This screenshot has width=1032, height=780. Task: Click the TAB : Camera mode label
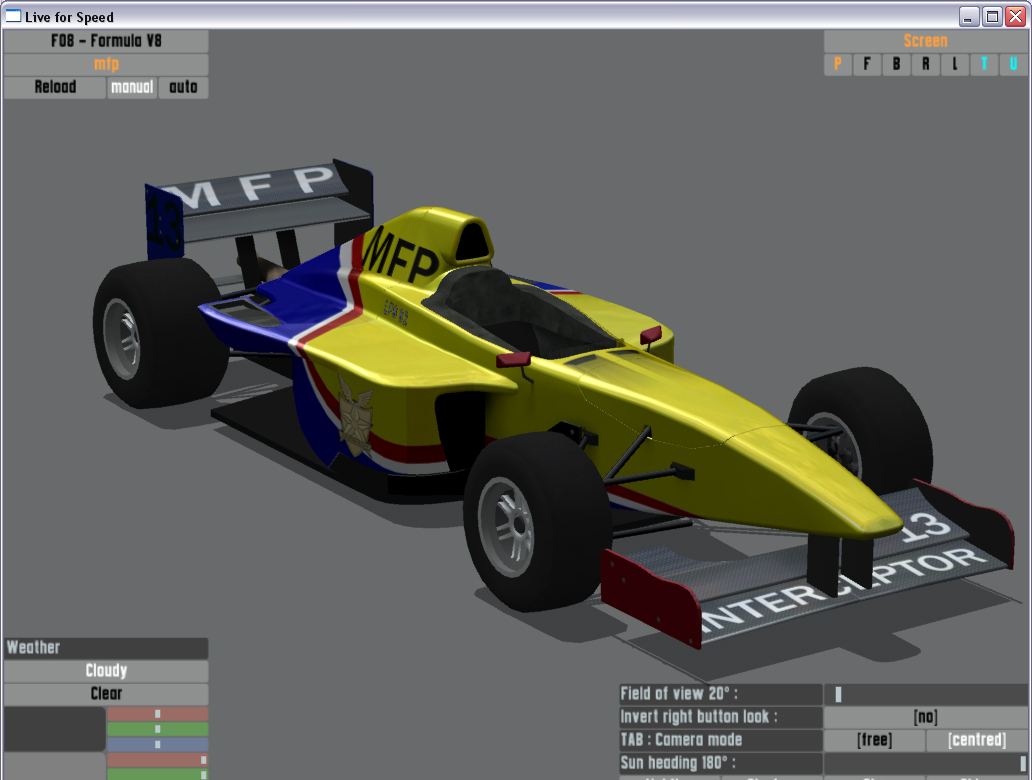click(721, 740)
